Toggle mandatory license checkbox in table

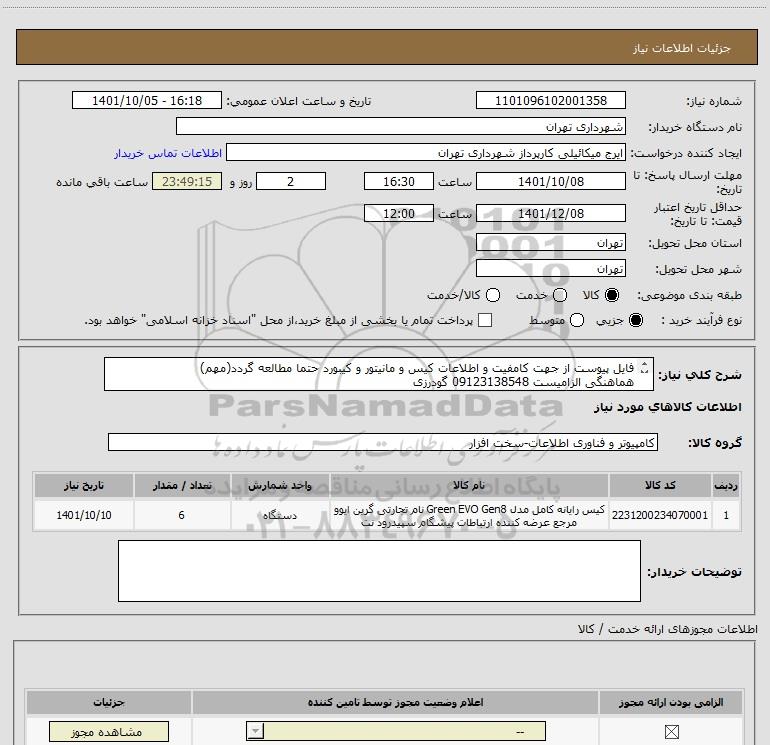[x=671, y=732]
